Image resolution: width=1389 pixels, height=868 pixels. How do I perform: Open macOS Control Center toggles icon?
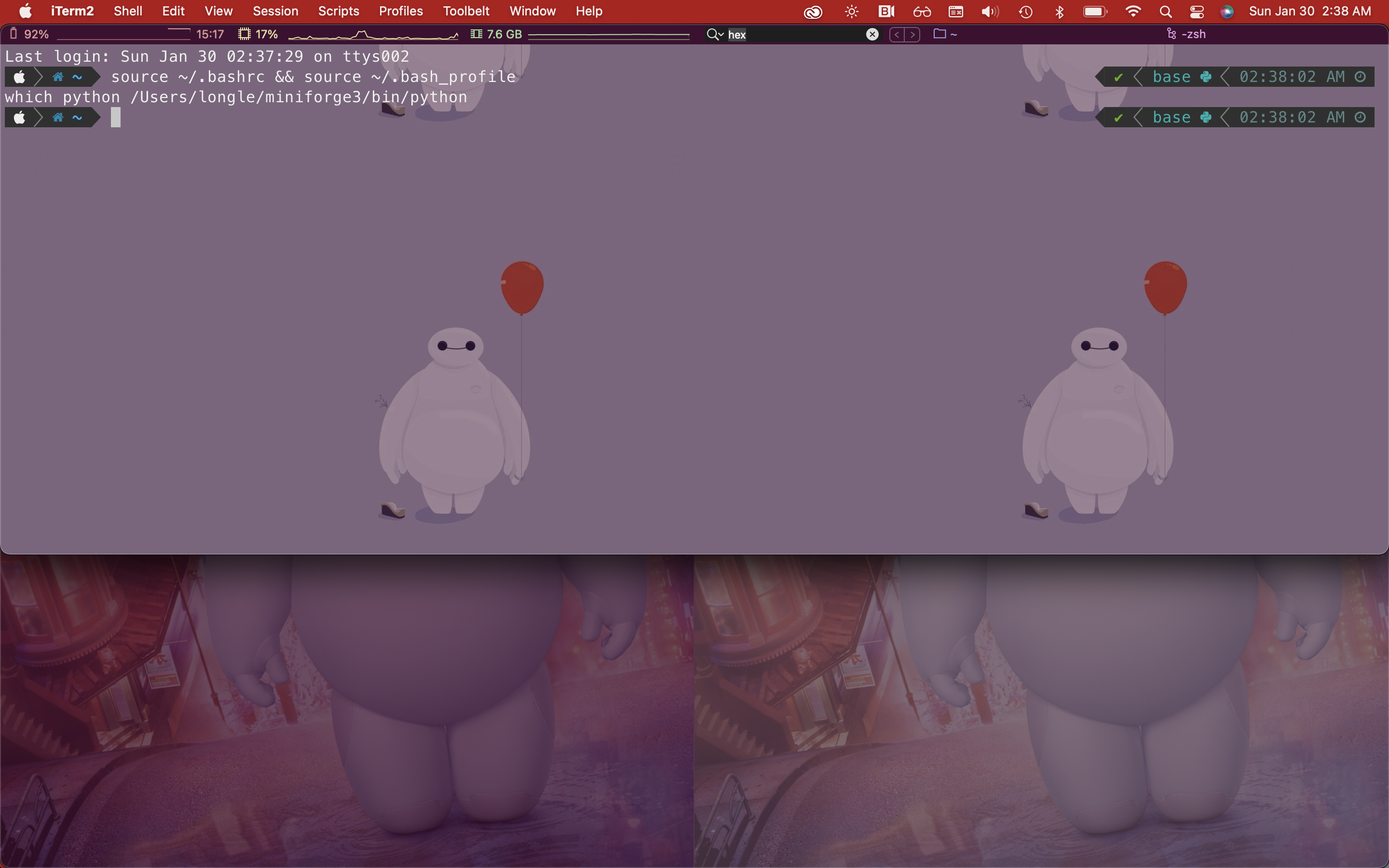coord(1197,12)
